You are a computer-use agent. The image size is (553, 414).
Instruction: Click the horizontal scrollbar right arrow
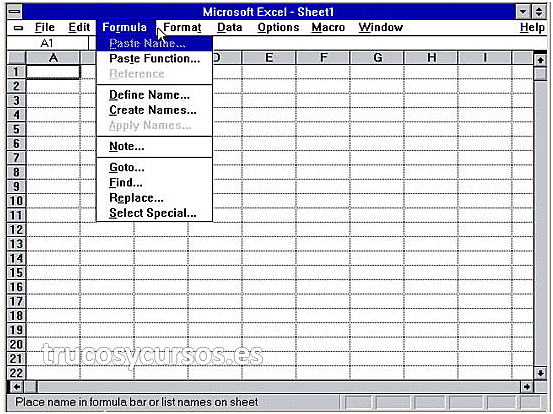click(x=527, y=387)
